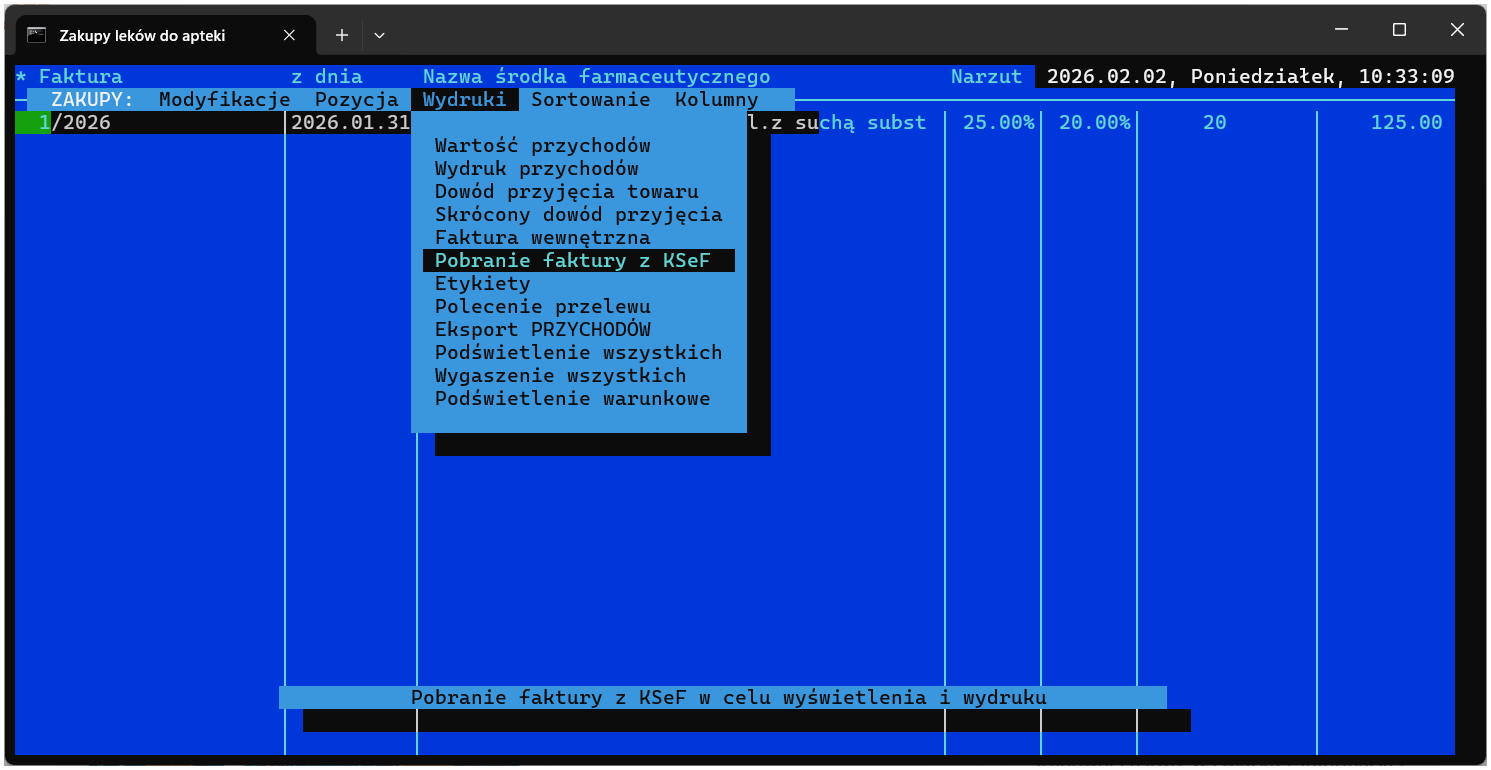This screenshot has width=1491, height=770.
Task: Select Faktura wewnętrzna option
Action: [x=543, y=238]
